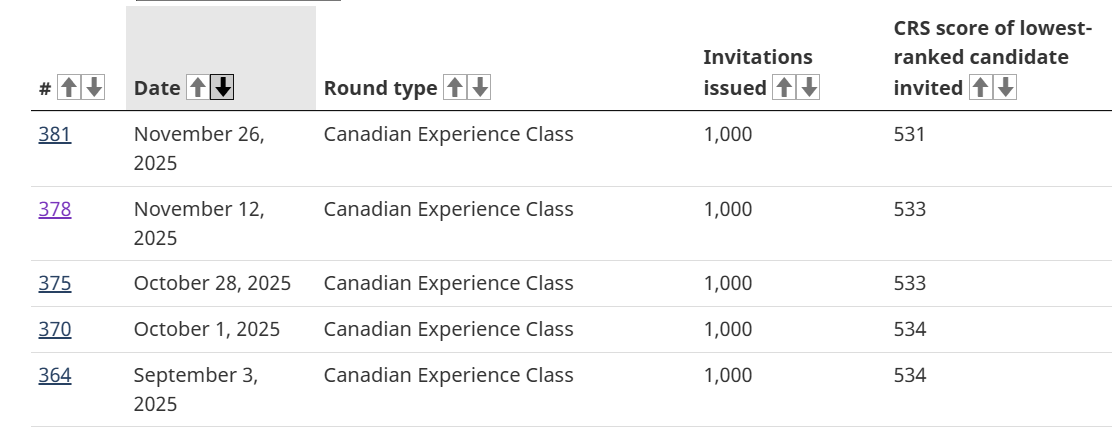Sort # column descending arrow
Screen dimensions: 1112x427
point(94,88)
